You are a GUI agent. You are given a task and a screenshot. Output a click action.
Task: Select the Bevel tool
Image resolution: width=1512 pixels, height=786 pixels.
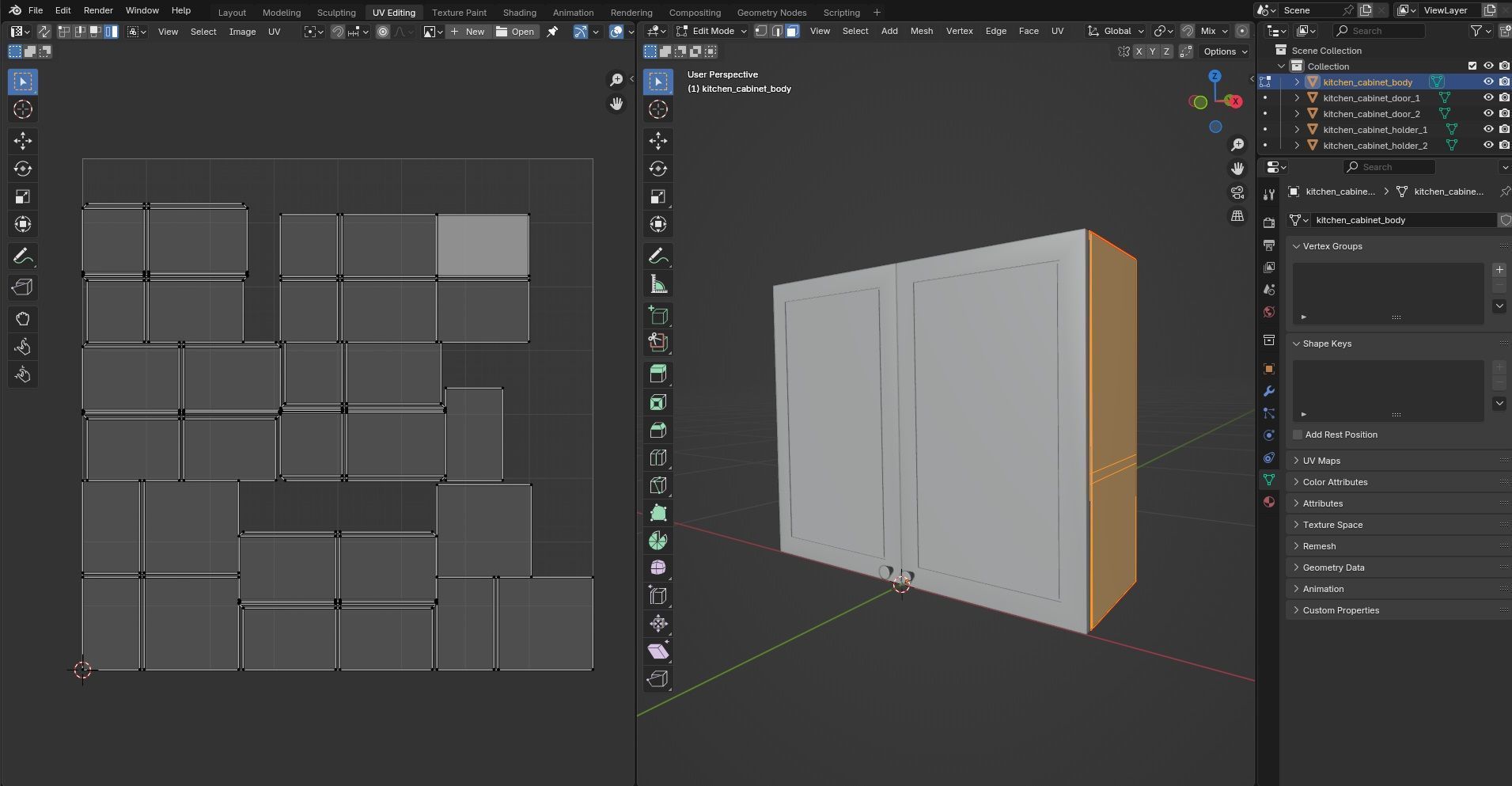click(x=658, y=430)
